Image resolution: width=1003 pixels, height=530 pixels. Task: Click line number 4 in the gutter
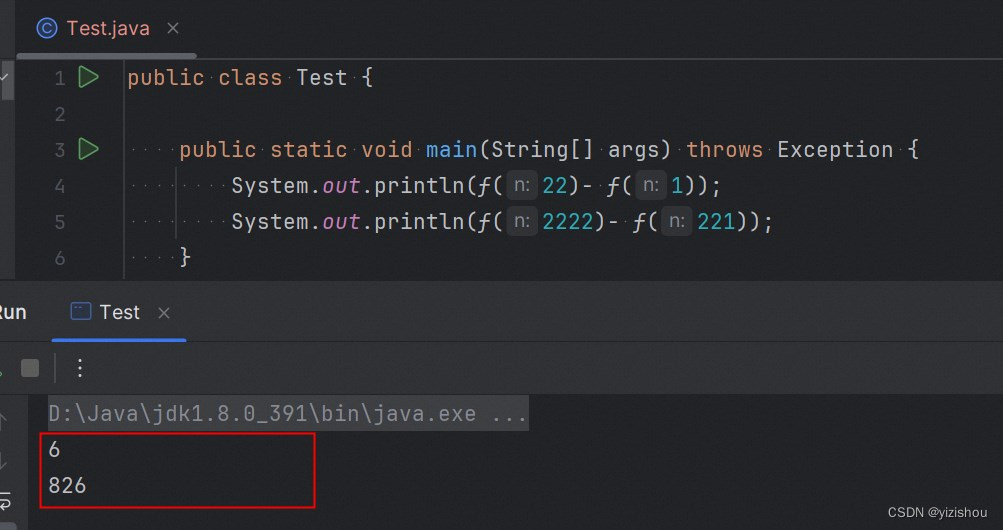[60, 186]
